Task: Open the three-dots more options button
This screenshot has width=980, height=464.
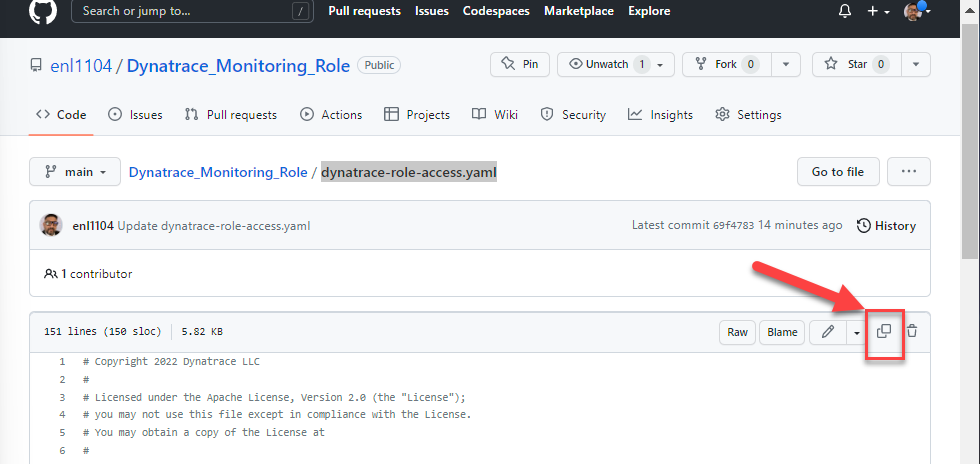Action: pyautogui.click(x=908, y=172)
